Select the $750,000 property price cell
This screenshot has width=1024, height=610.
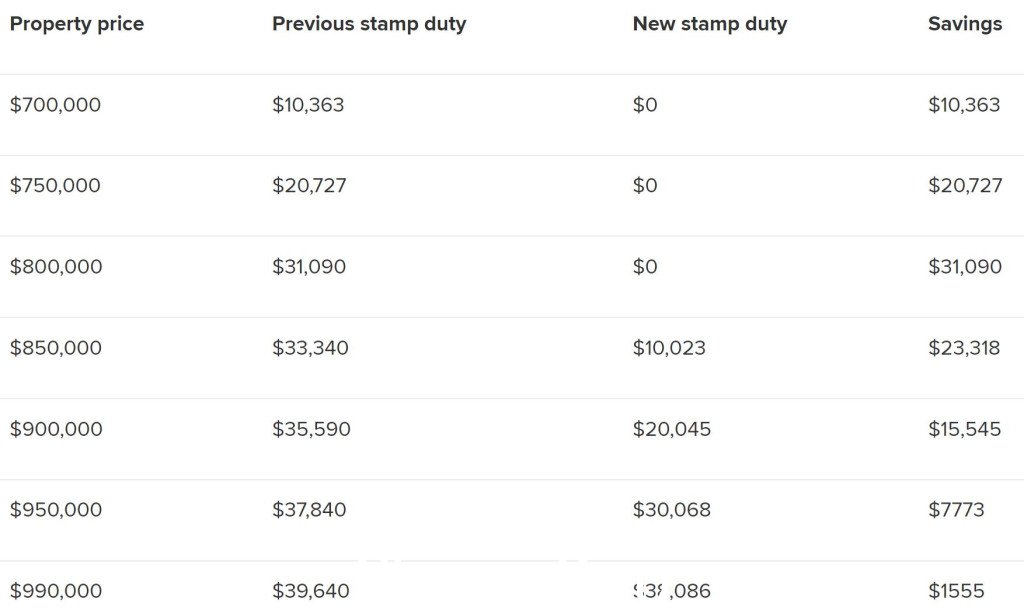[56, 185]
